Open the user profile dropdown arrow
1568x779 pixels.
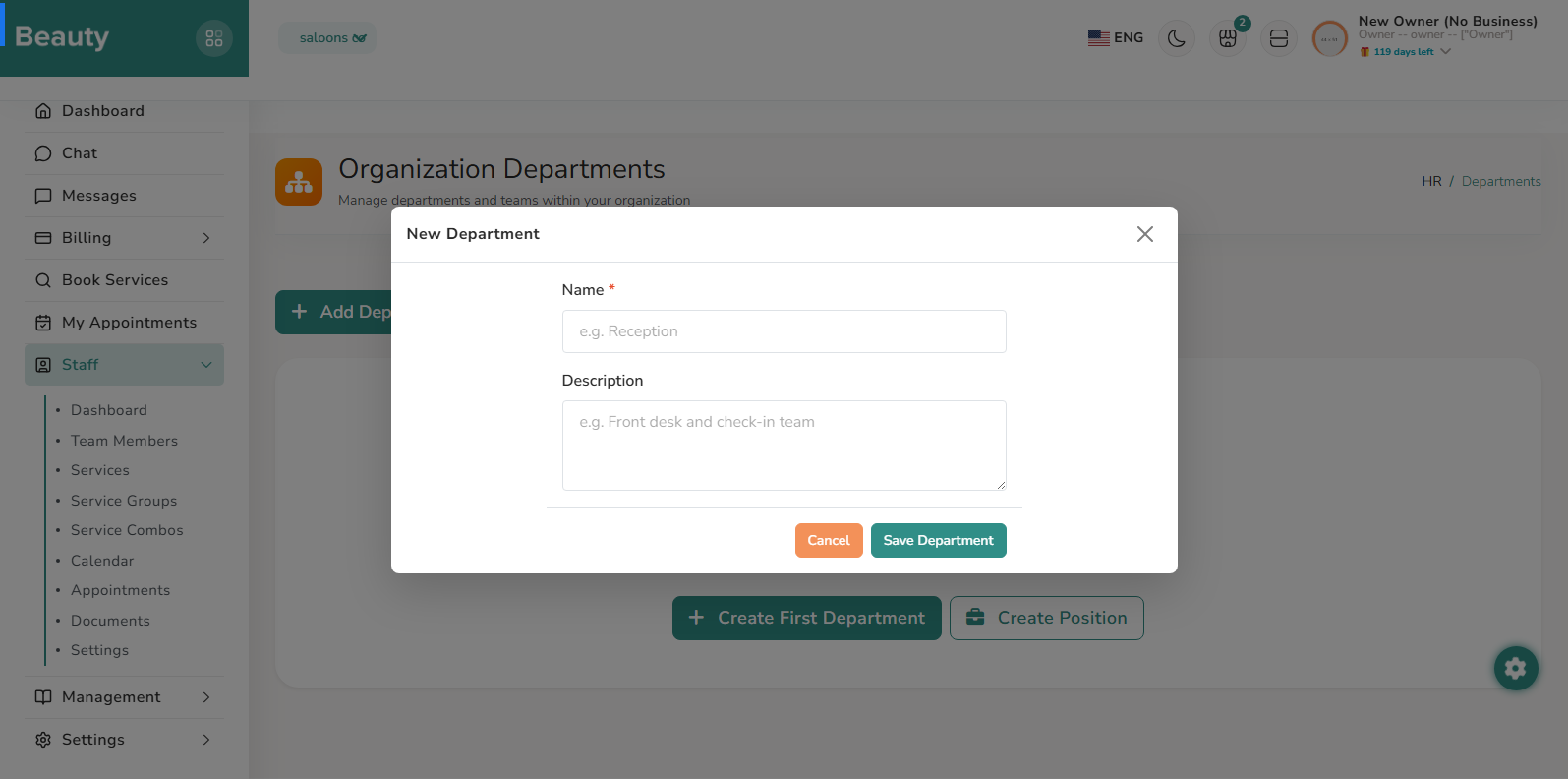point(1445,52)
